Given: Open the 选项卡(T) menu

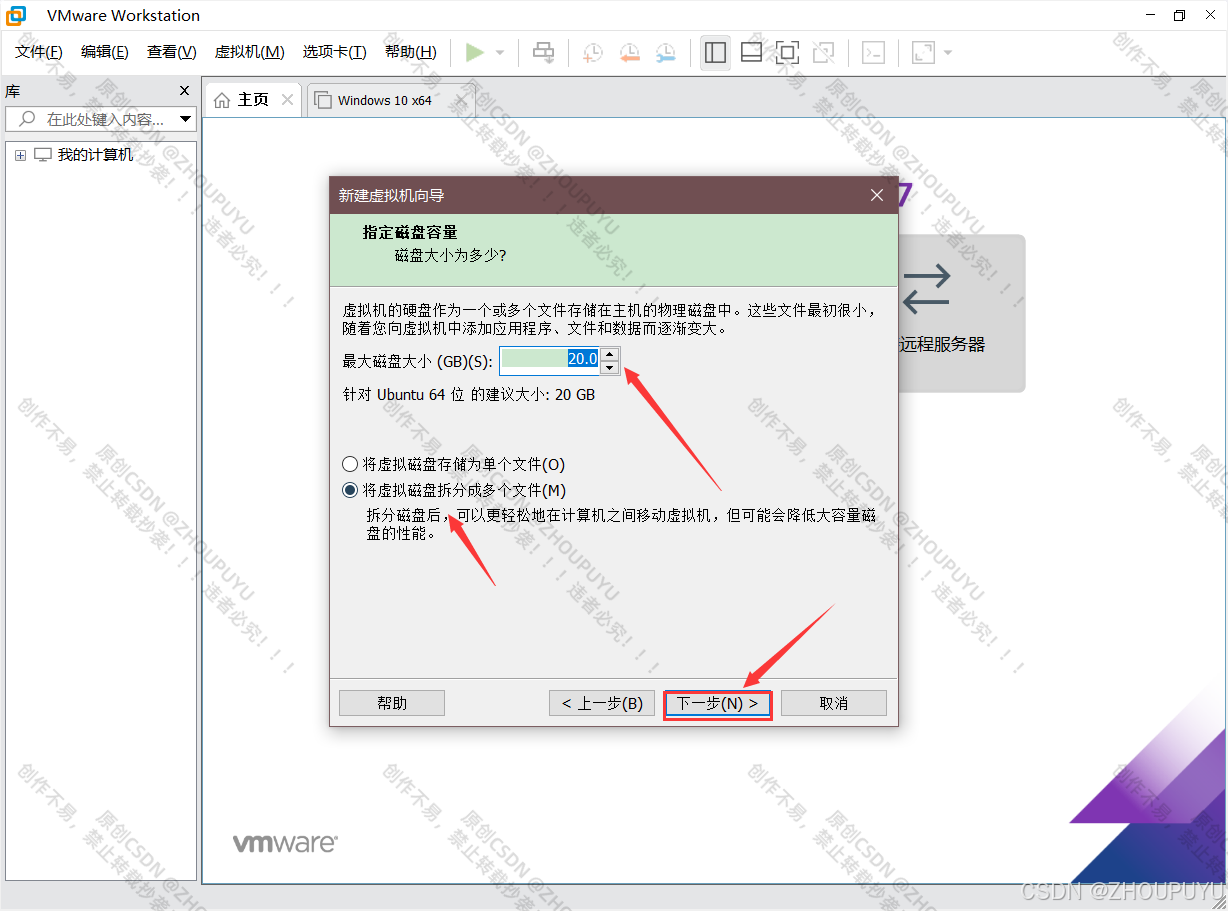Looking at the screenshot, I should coord(335,52).
